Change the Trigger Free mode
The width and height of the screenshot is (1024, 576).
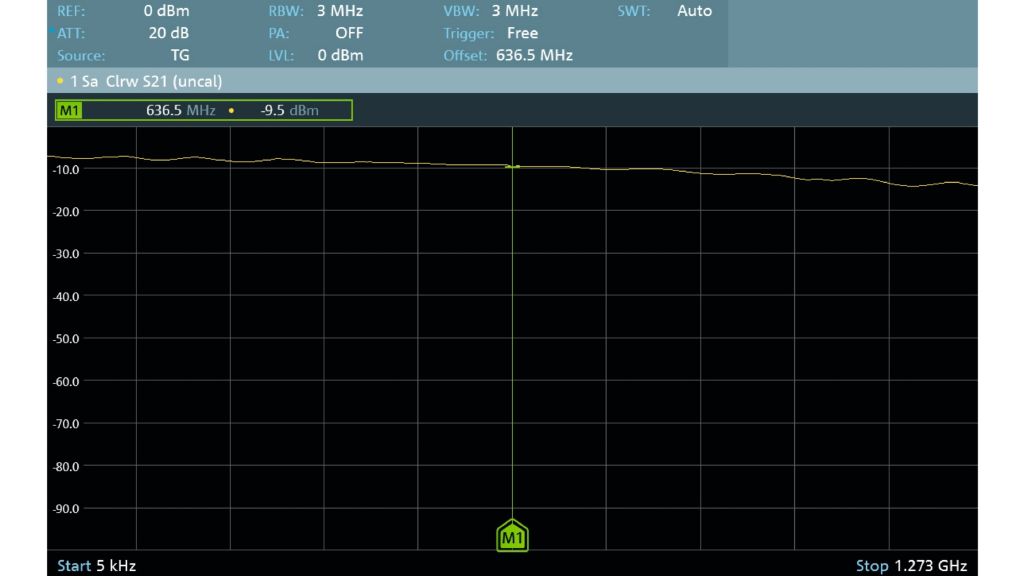point(521,33)
